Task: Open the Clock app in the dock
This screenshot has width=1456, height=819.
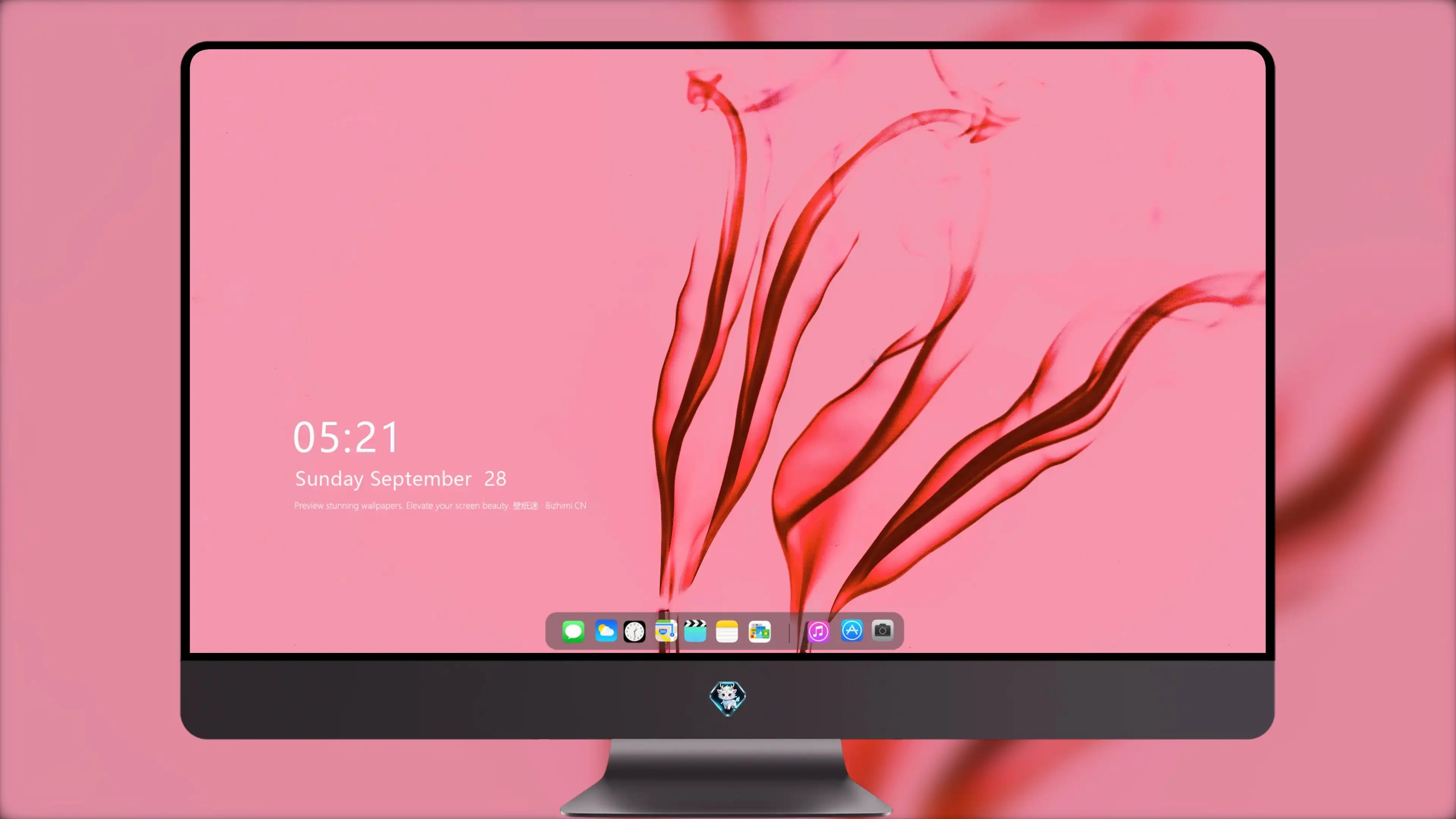Action: click(634, 631)
